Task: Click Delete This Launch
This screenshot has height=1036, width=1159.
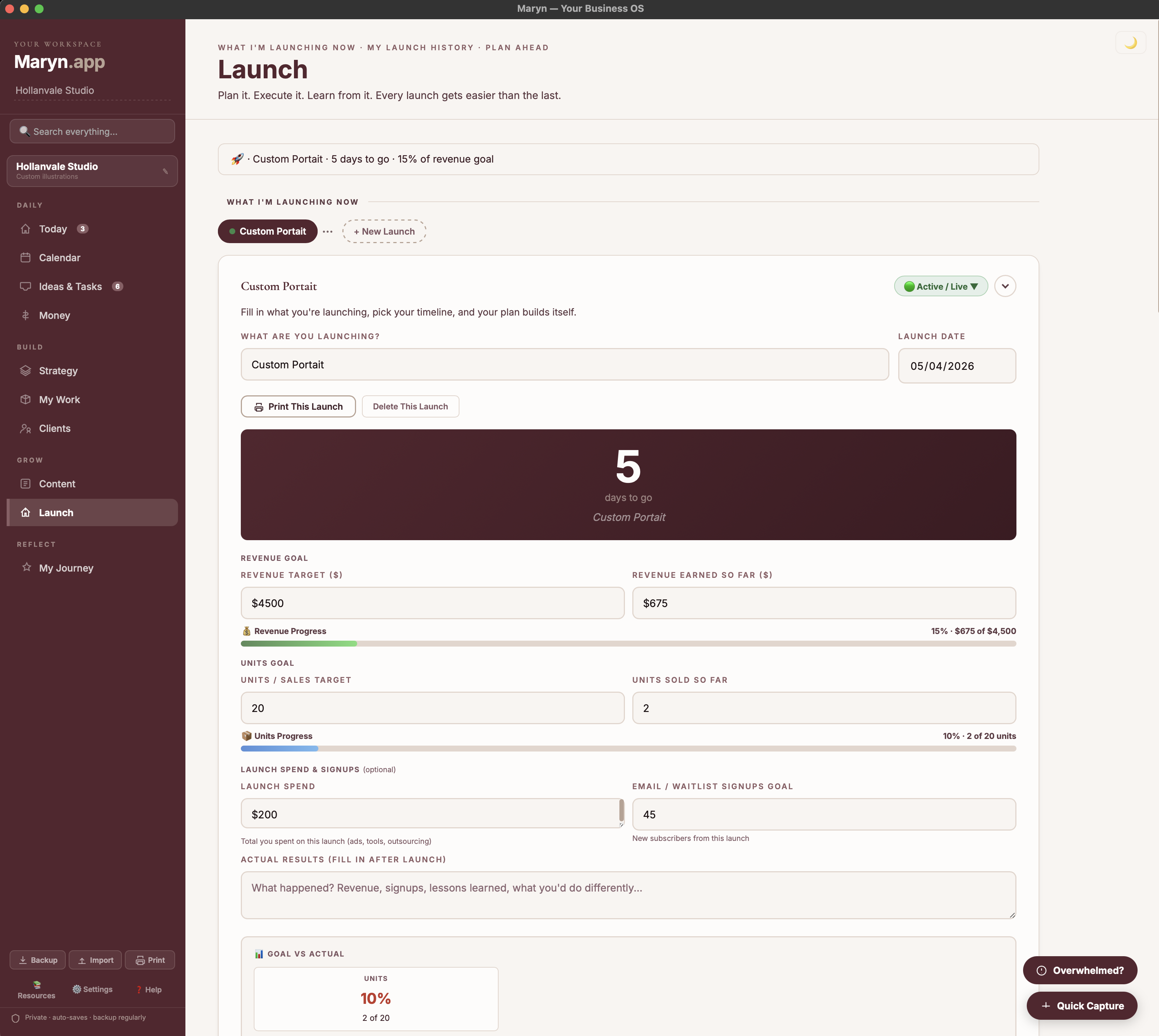Action: (x=410, y=406)
